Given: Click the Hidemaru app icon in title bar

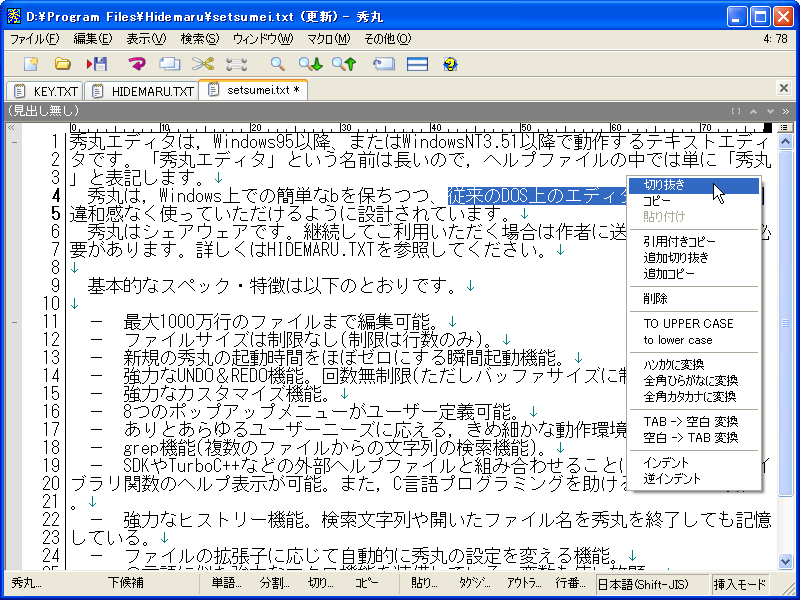Looking at the screenshot, I should pos(14,16).
